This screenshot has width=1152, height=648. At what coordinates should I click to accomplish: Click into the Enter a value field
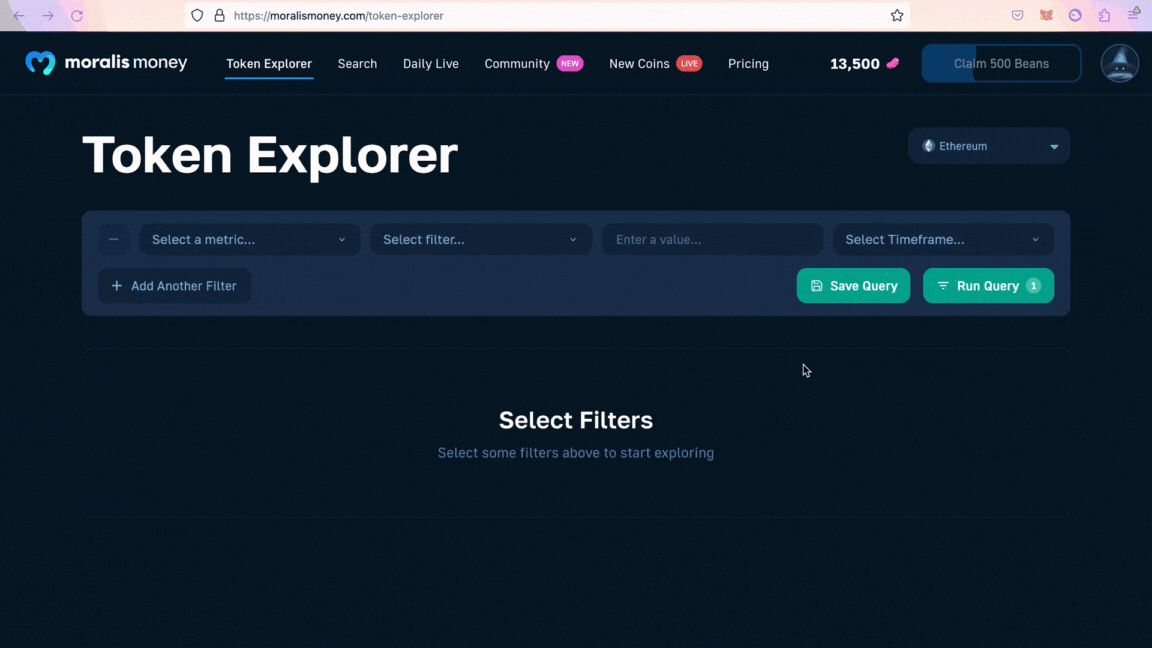point(713,240)
